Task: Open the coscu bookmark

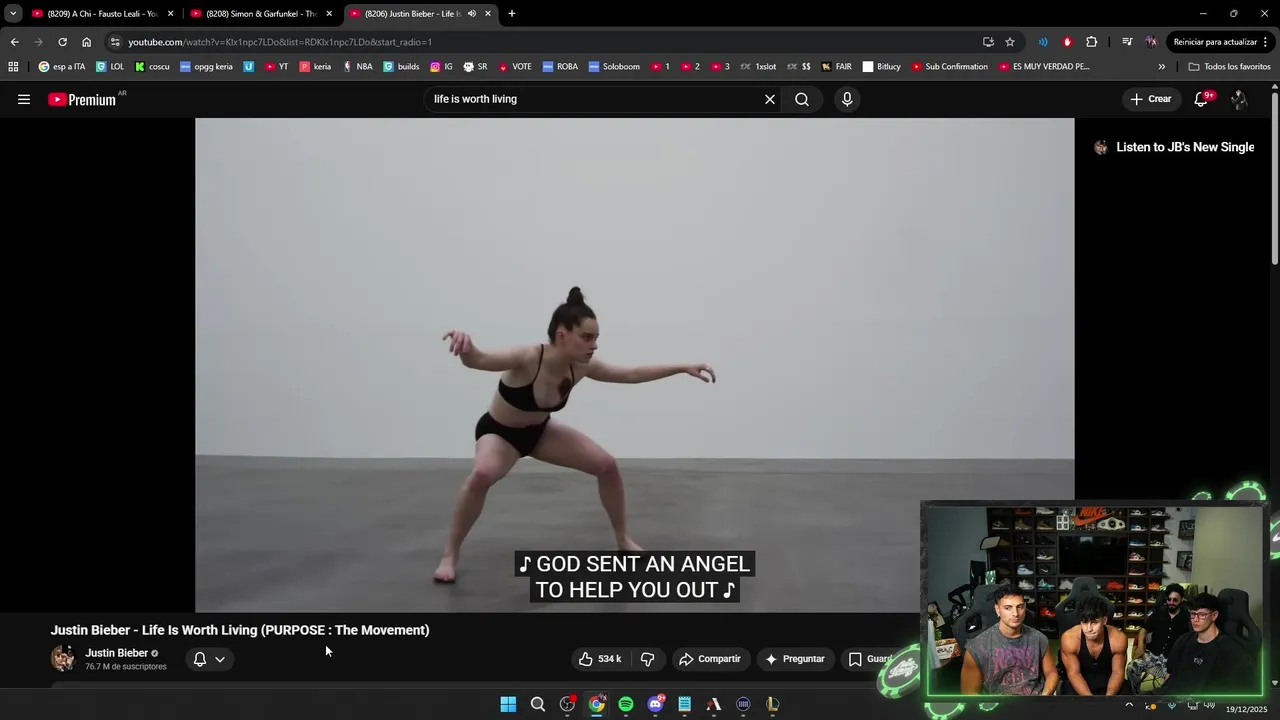Action: [x=152, y=67]
